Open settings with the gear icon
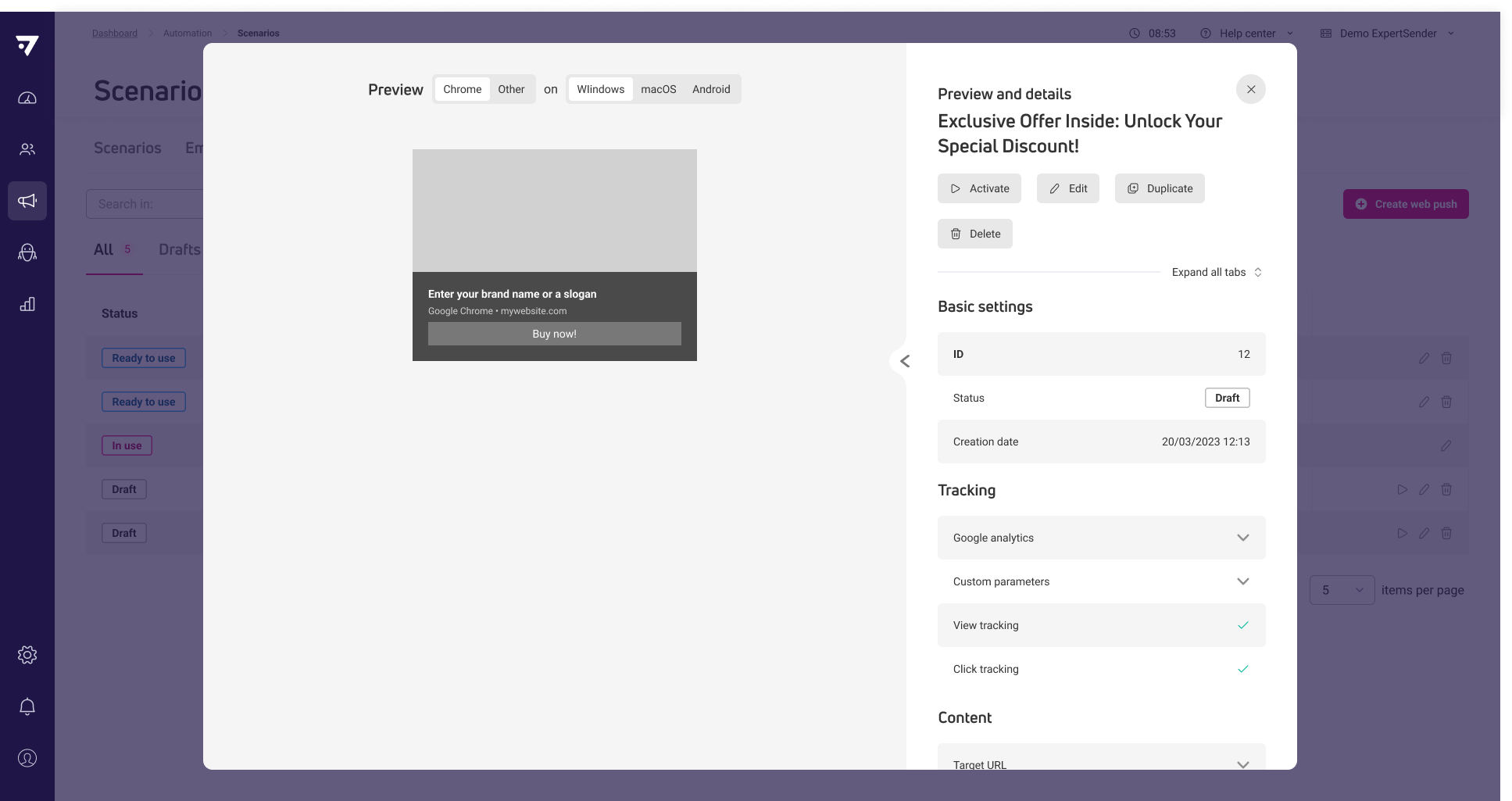 [27, 655]
